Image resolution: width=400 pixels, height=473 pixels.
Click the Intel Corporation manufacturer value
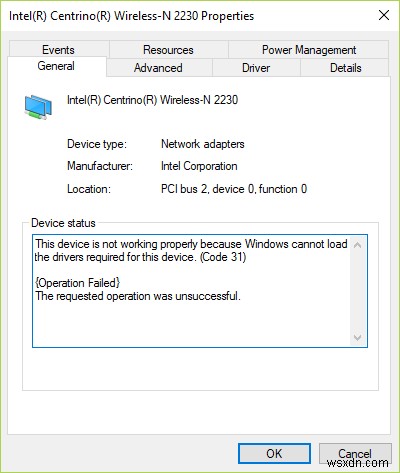pos(199,166)
